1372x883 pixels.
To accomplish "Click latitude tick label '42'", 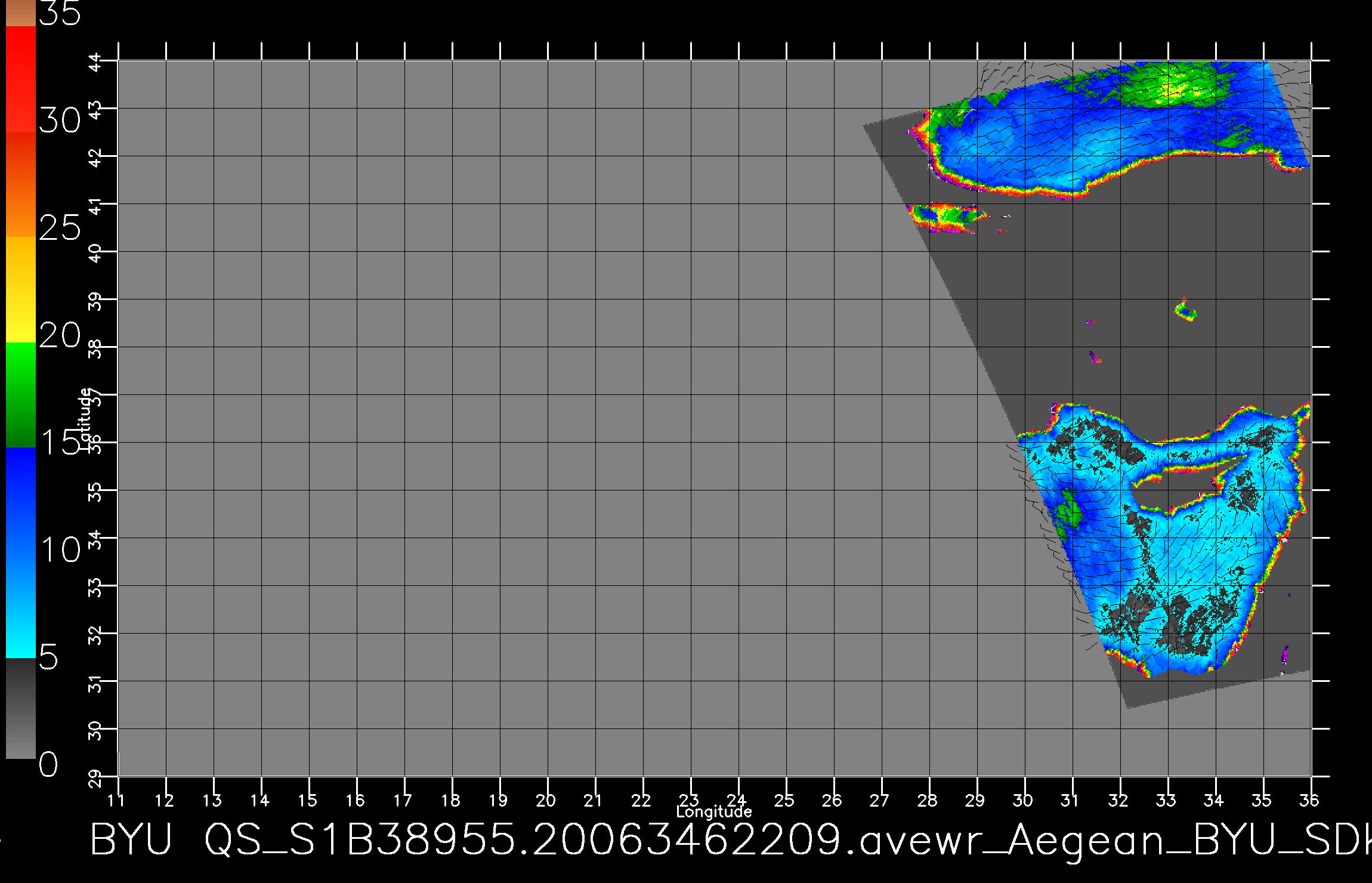I will [x=96, y=157].
